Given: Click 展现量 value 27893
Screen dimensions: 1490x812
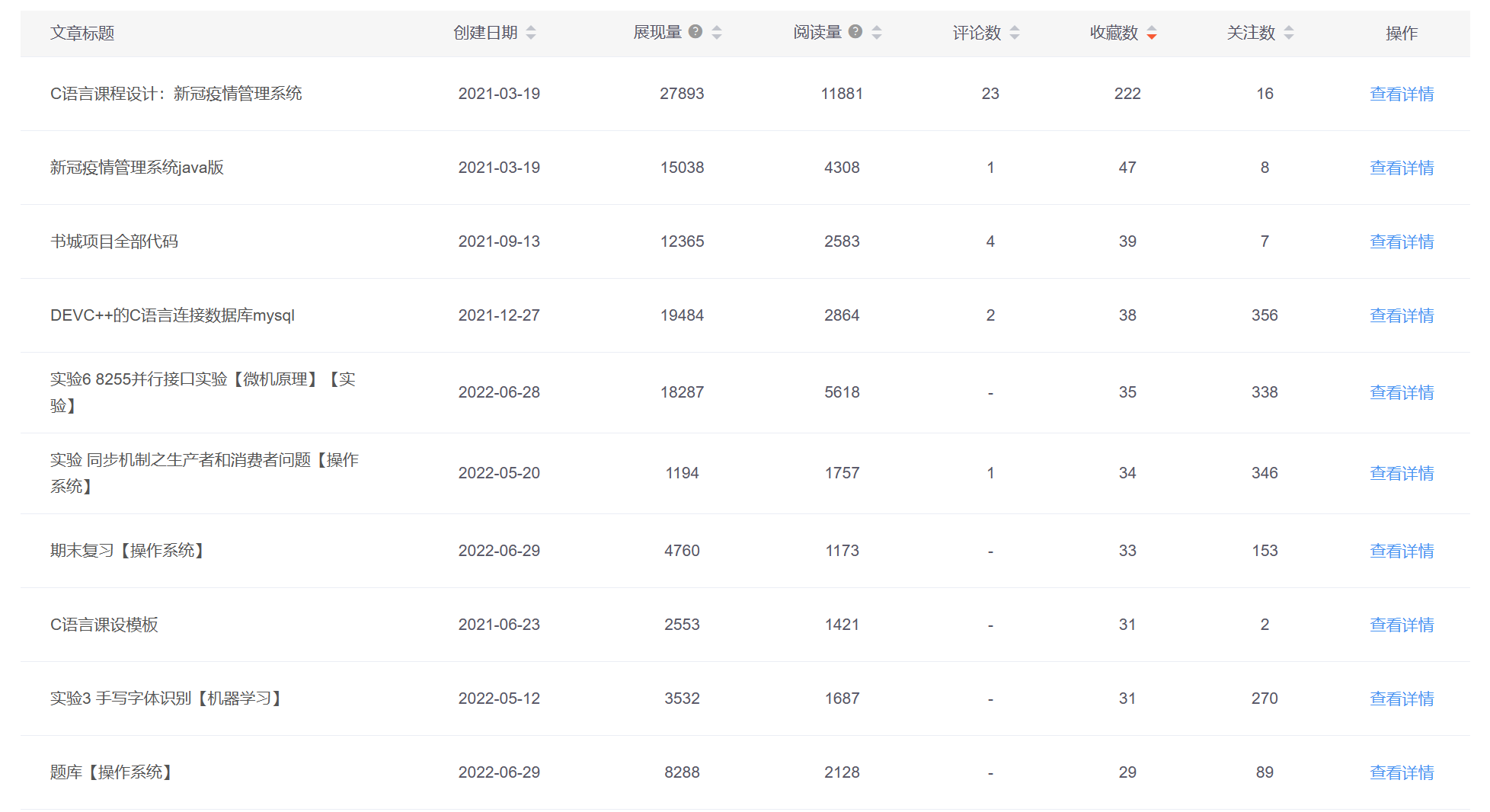Looking at the screenshot, I should (x=682, y=94).
